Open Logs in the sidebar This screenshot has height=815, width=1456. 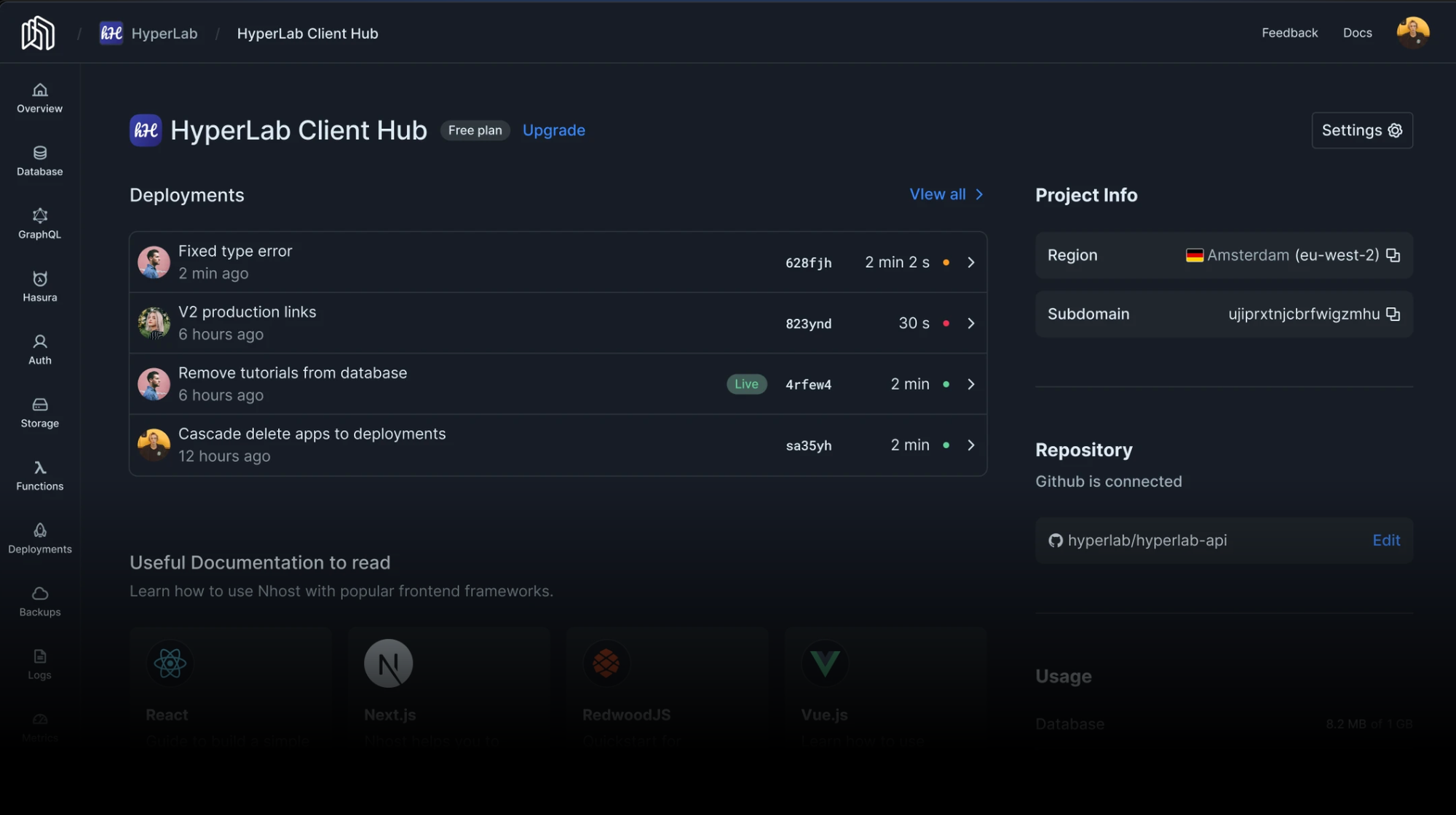tap(40, 665)
